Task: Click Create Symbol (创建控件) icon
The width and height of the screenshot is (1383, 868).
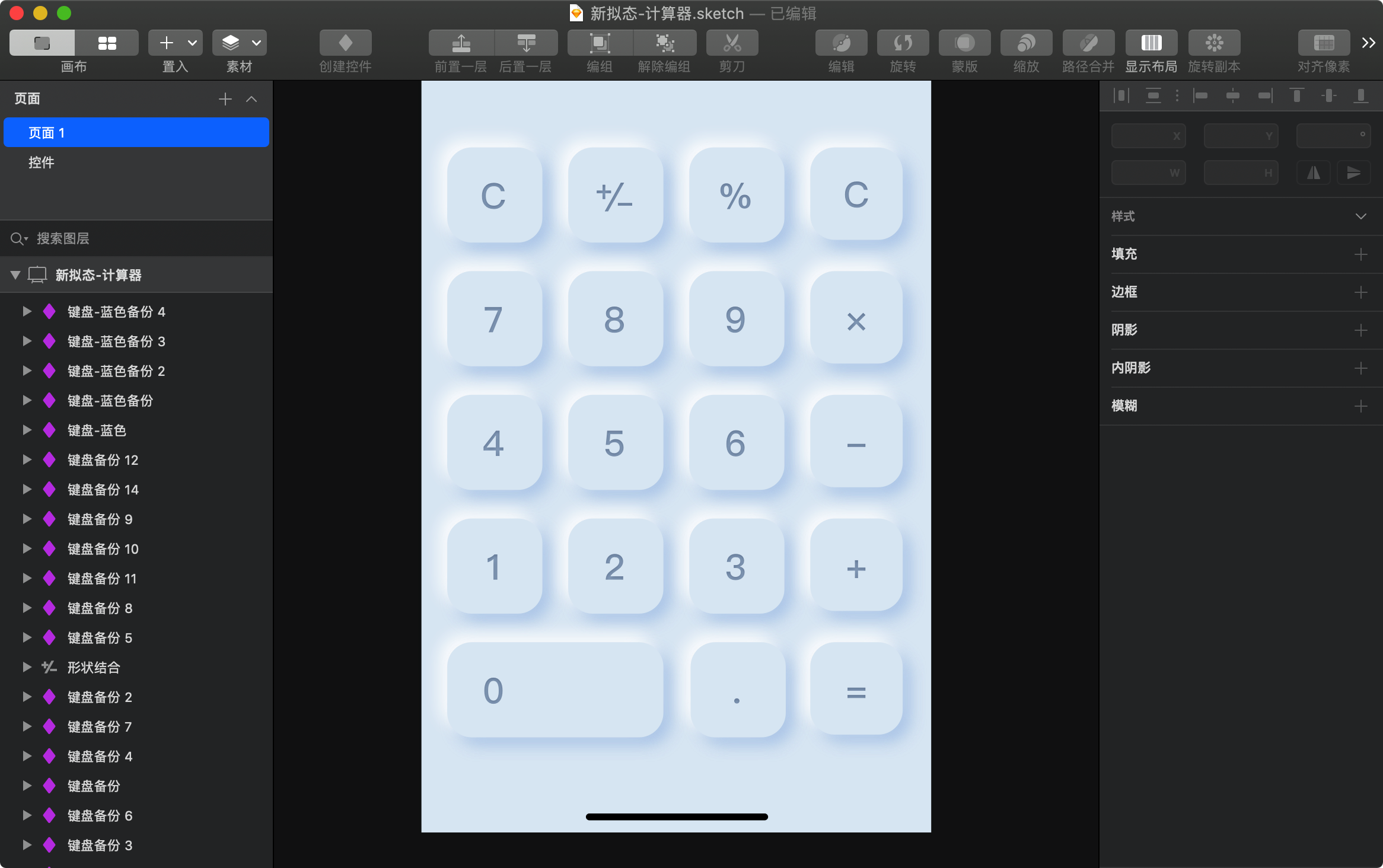Action: pyautogui.click(x=345, y=43)
